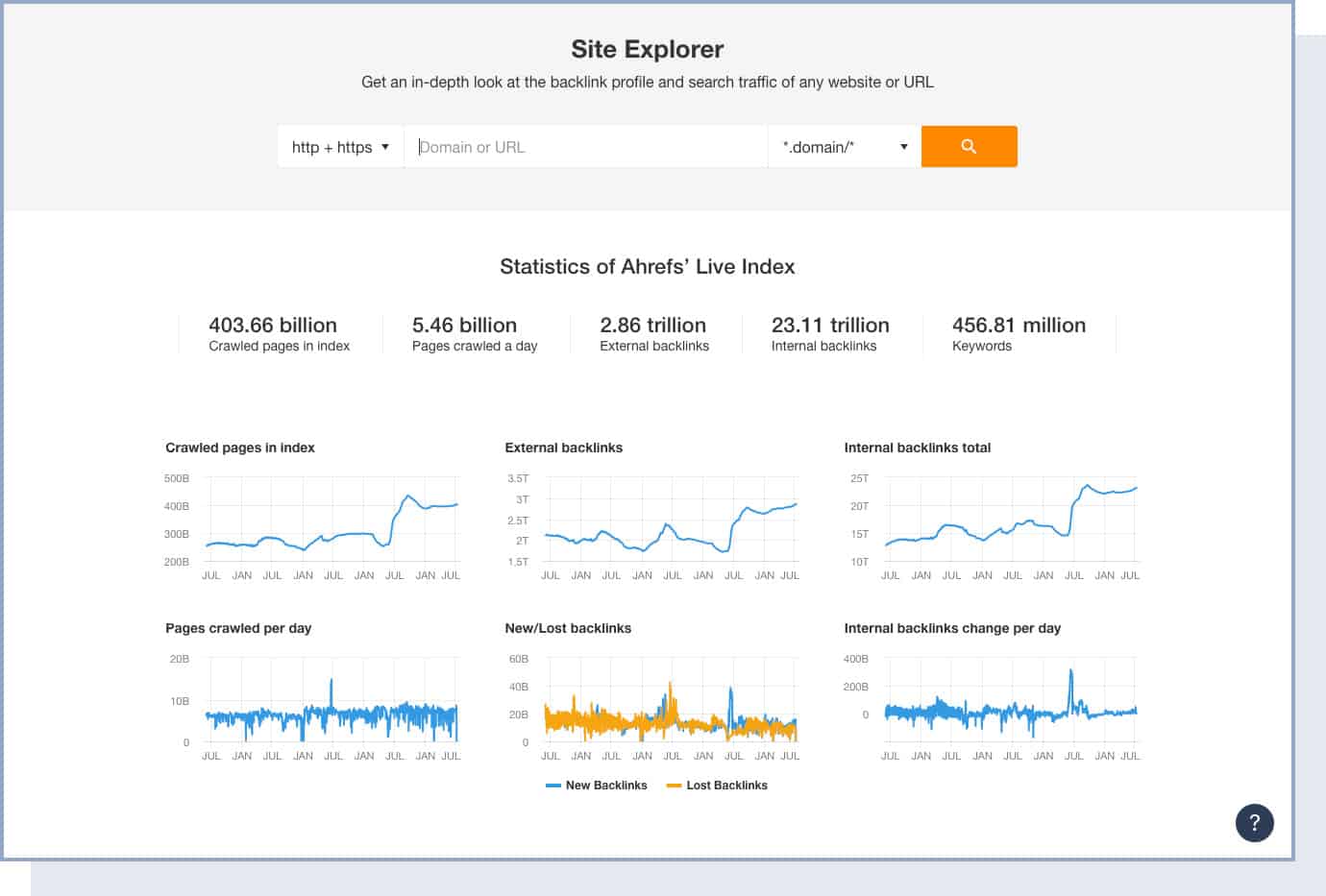Toggle the New Backlinks legend item

point(597,786)
